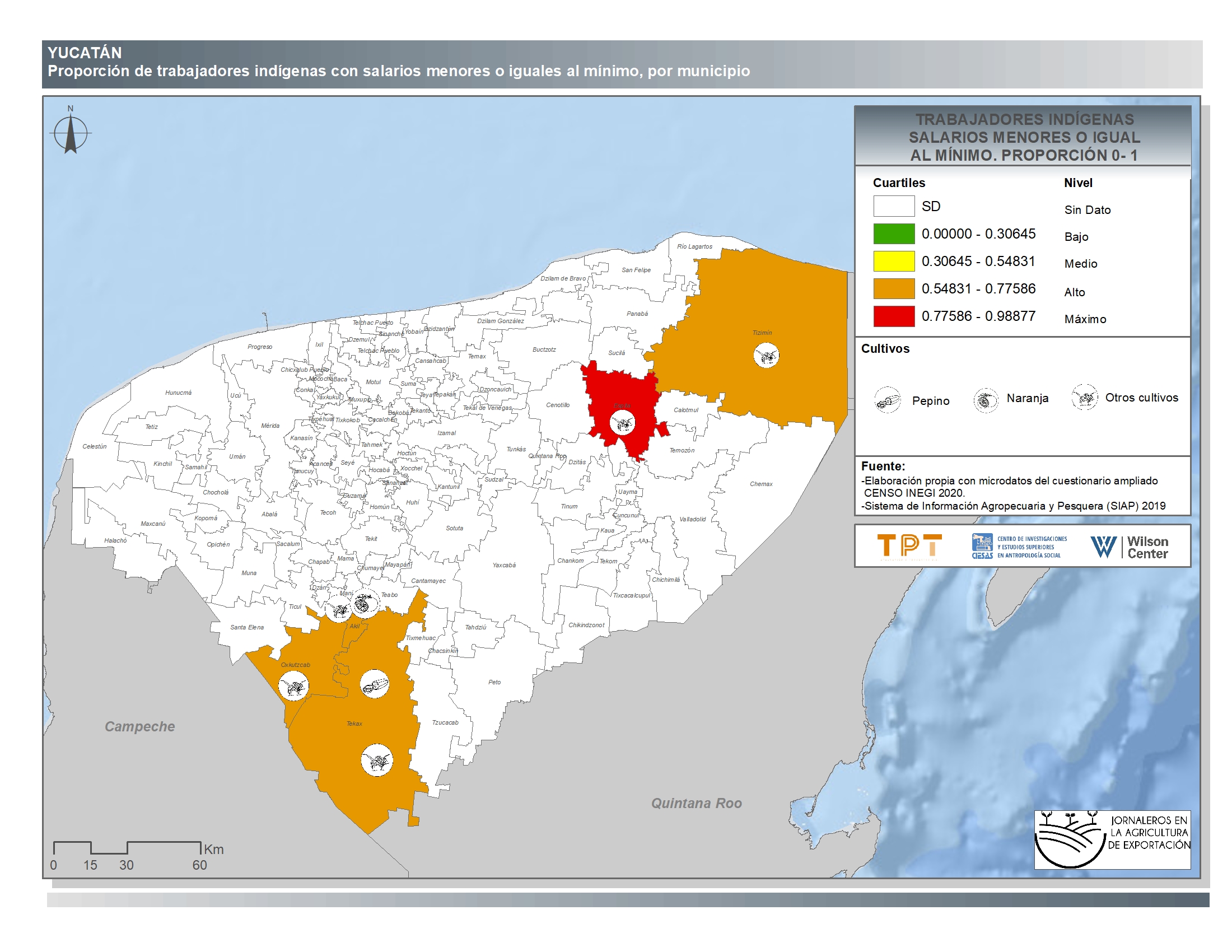The image size is (1232, 952).
Task: Click the Naranja crop icon in the legend
Action: point(986,400)
